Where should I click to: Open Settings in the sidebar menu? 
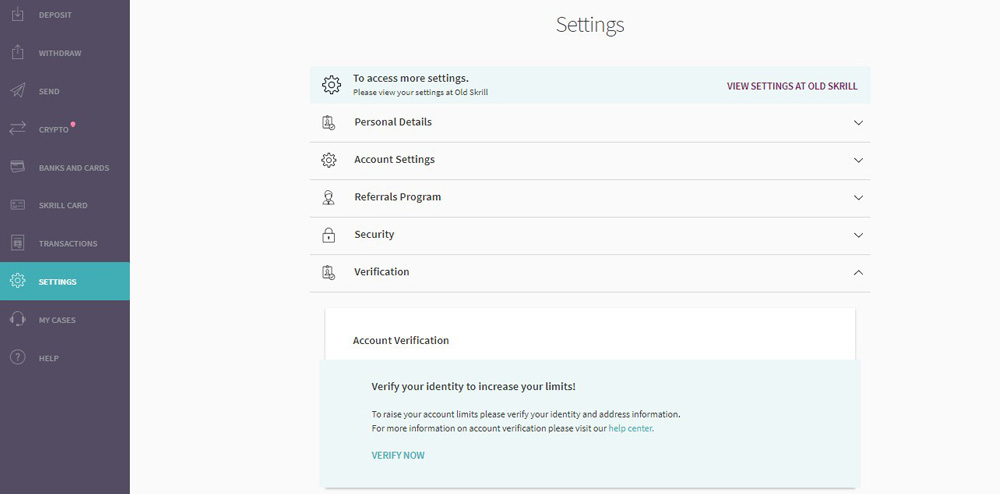57,282
